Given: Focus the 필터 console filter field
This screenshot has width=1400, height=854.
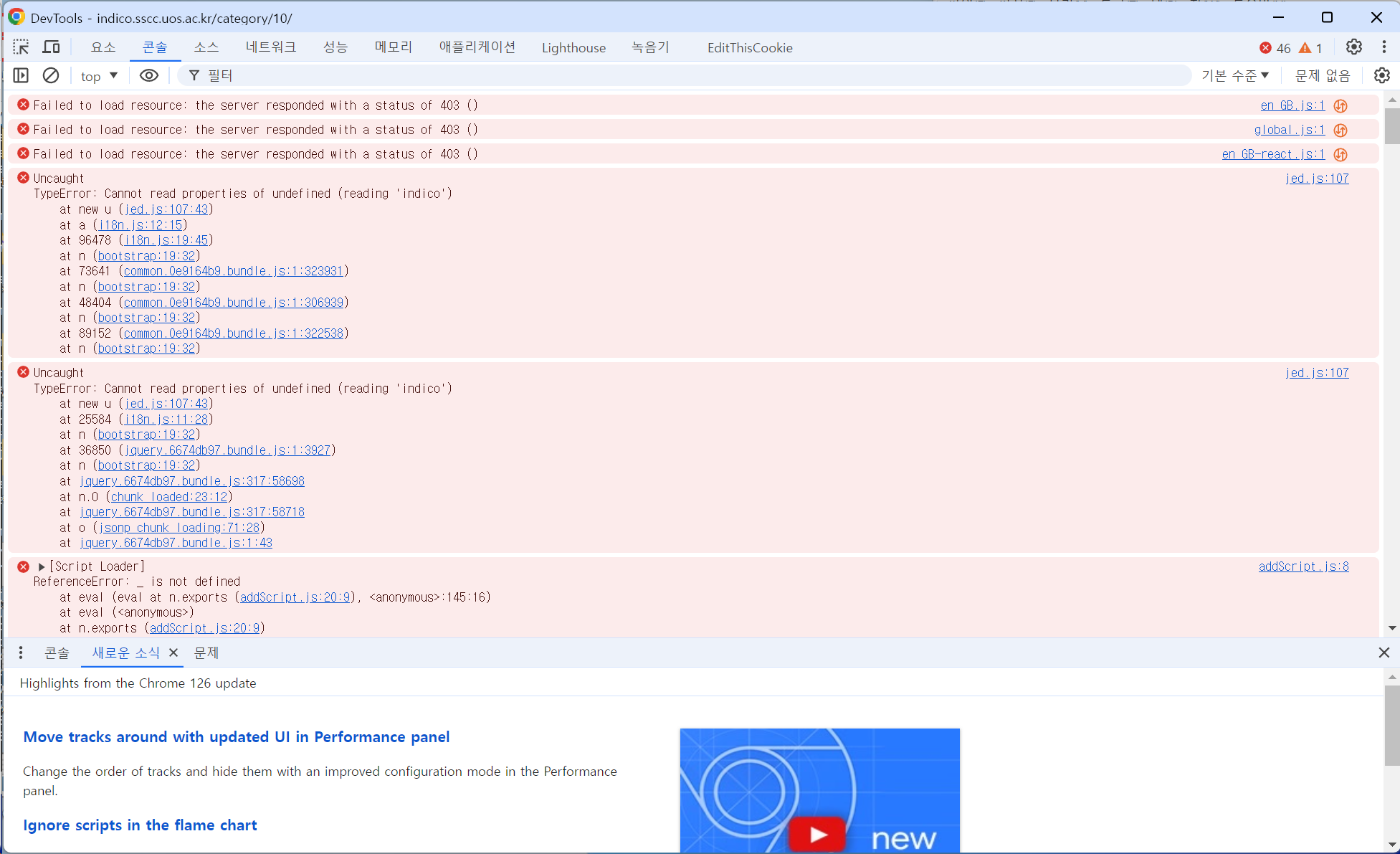Looking at the screenshot, I should pos(685,75).
